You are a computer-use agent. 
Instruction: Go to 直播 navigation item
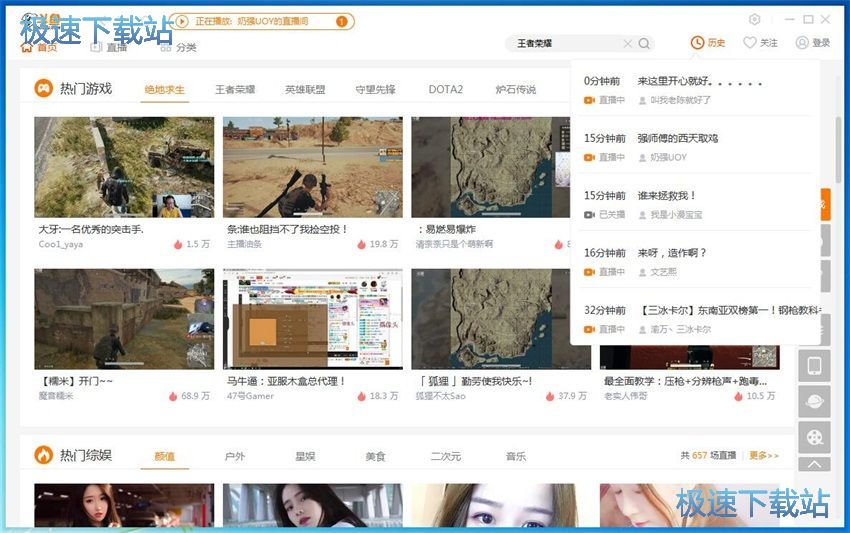click(x=109, y=47)
